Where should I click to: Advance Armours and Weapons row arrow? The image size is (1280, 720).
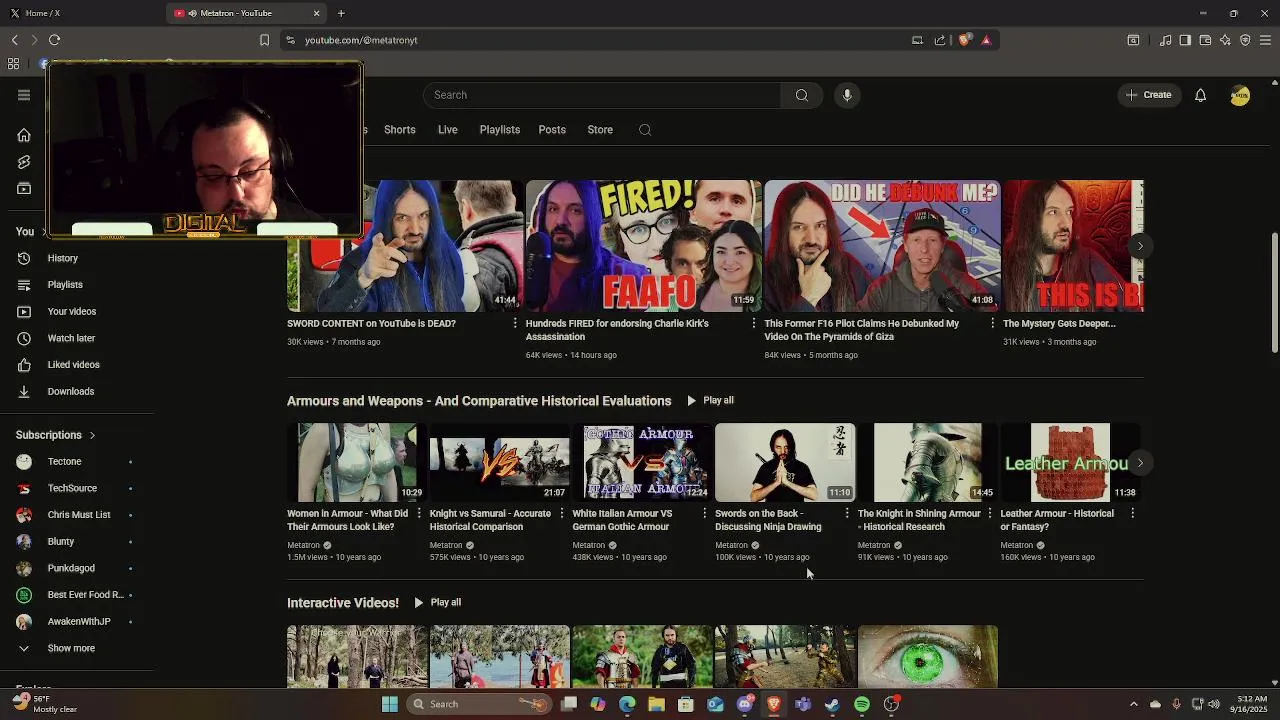tap(1140, 463)
